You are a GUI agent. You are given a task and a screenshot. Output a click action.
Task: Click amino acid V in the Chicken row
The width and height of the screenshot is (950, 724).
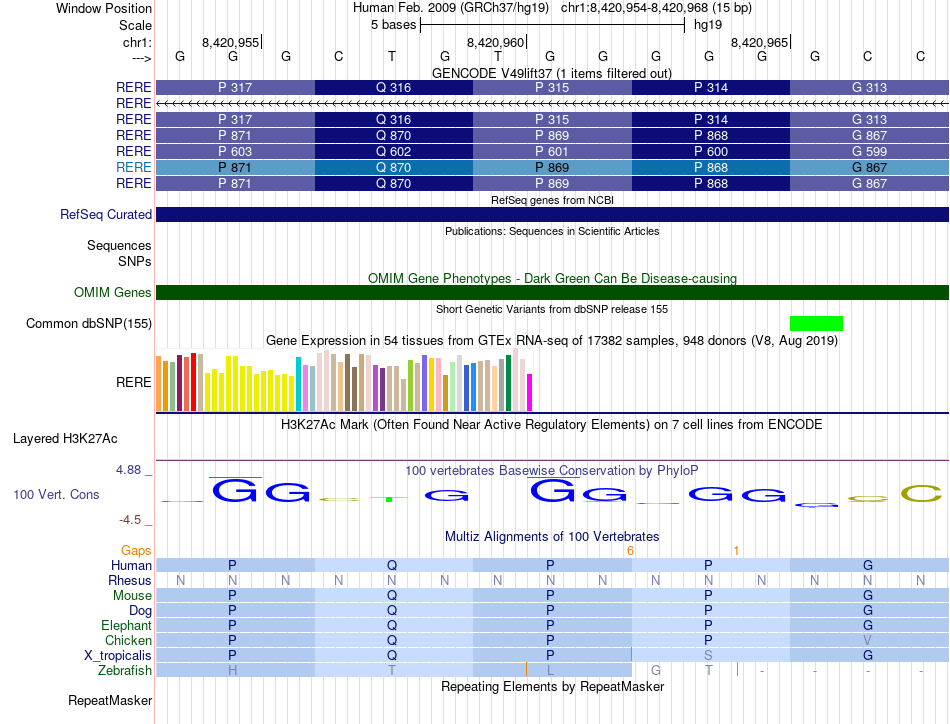point(868,640)
